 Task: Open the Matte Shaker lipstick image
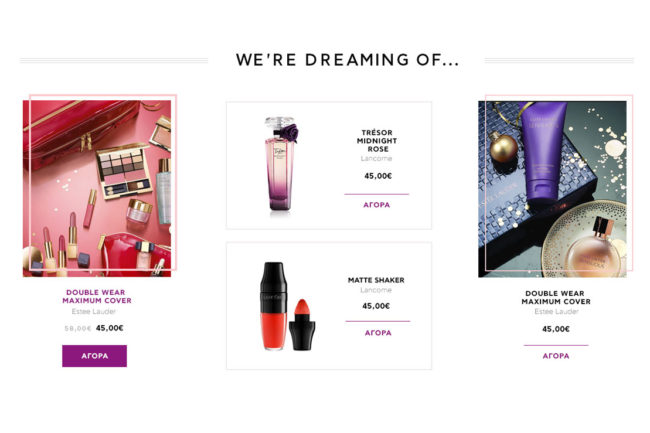pos(287,306)
